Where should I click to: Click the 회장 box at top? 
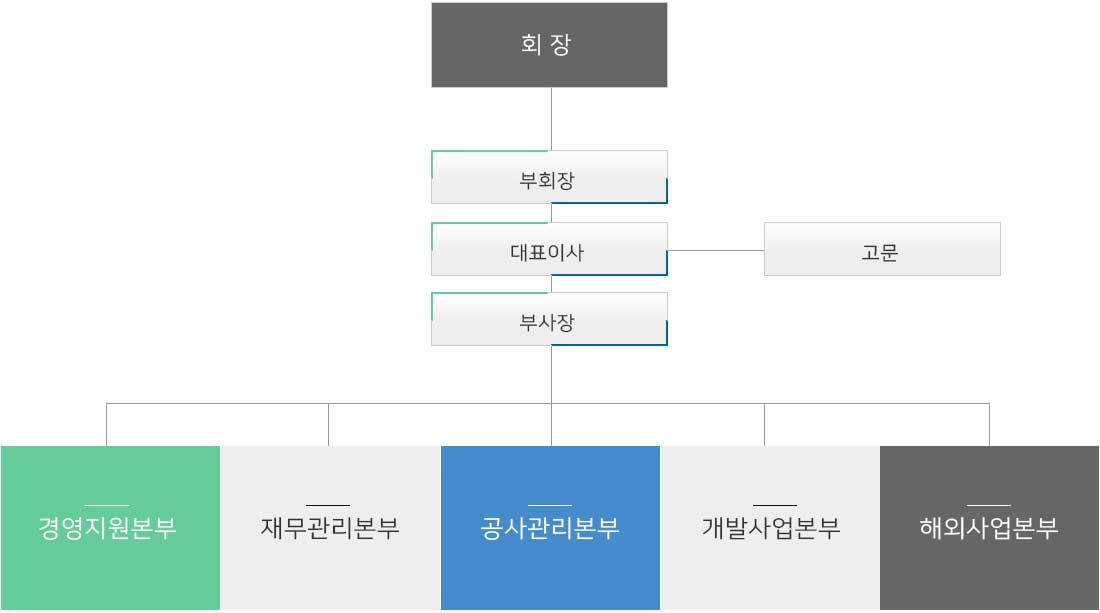pyautogui.click(x=549, y=45)
